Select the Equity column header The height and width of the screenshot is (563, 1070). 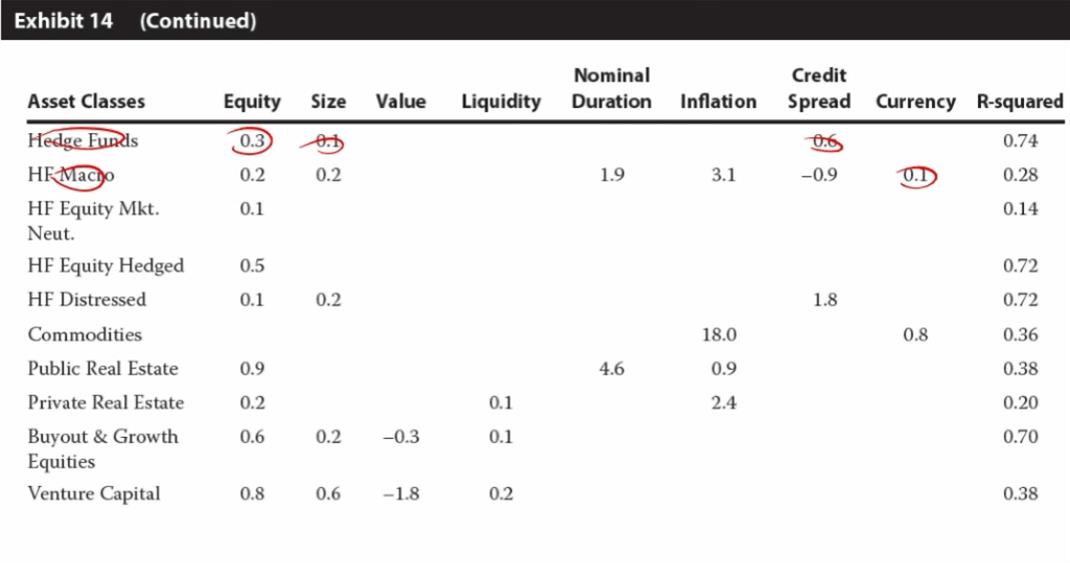point(252,101)
